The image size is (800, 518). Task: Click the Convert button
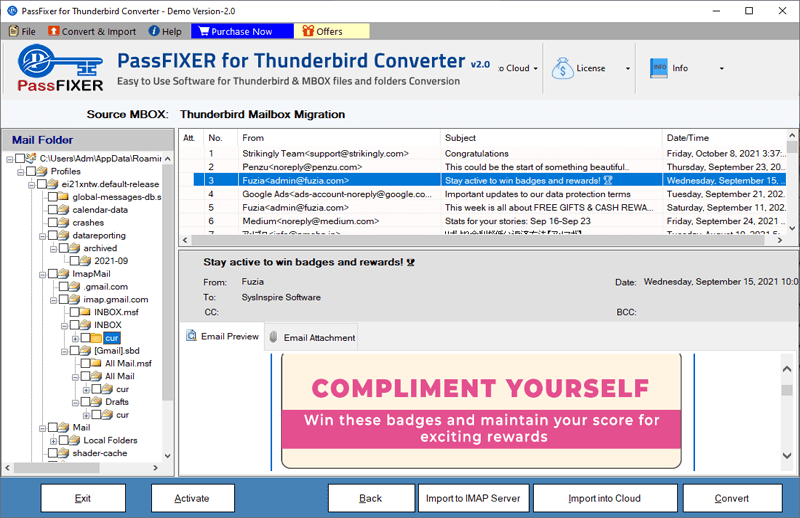(732, 498)
